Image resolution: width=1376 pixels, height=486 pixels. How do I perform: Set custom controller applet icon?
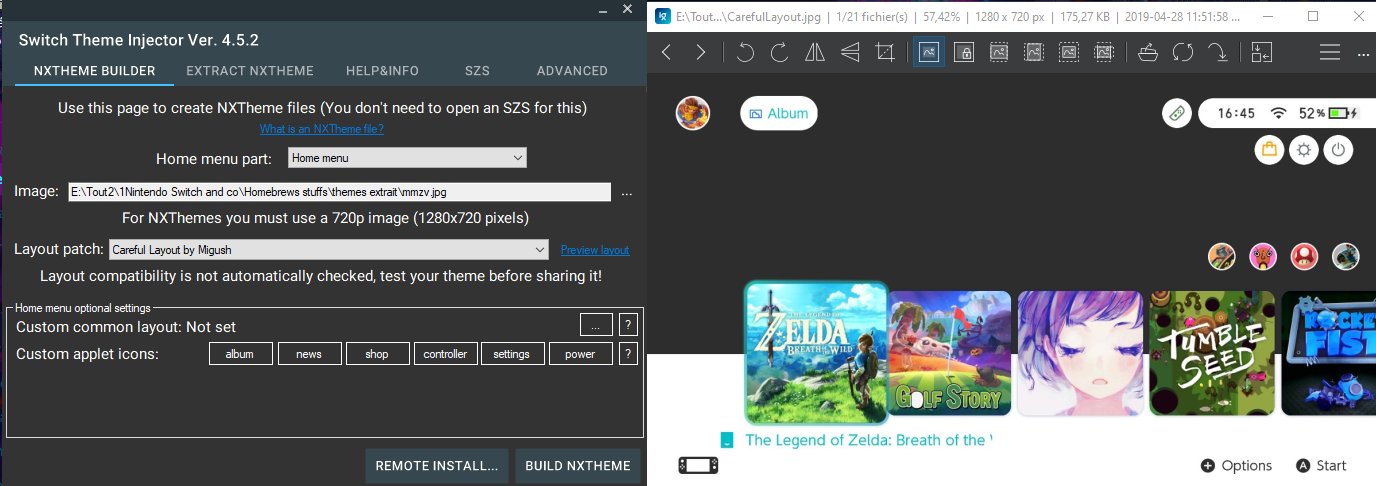click(445, 354)
